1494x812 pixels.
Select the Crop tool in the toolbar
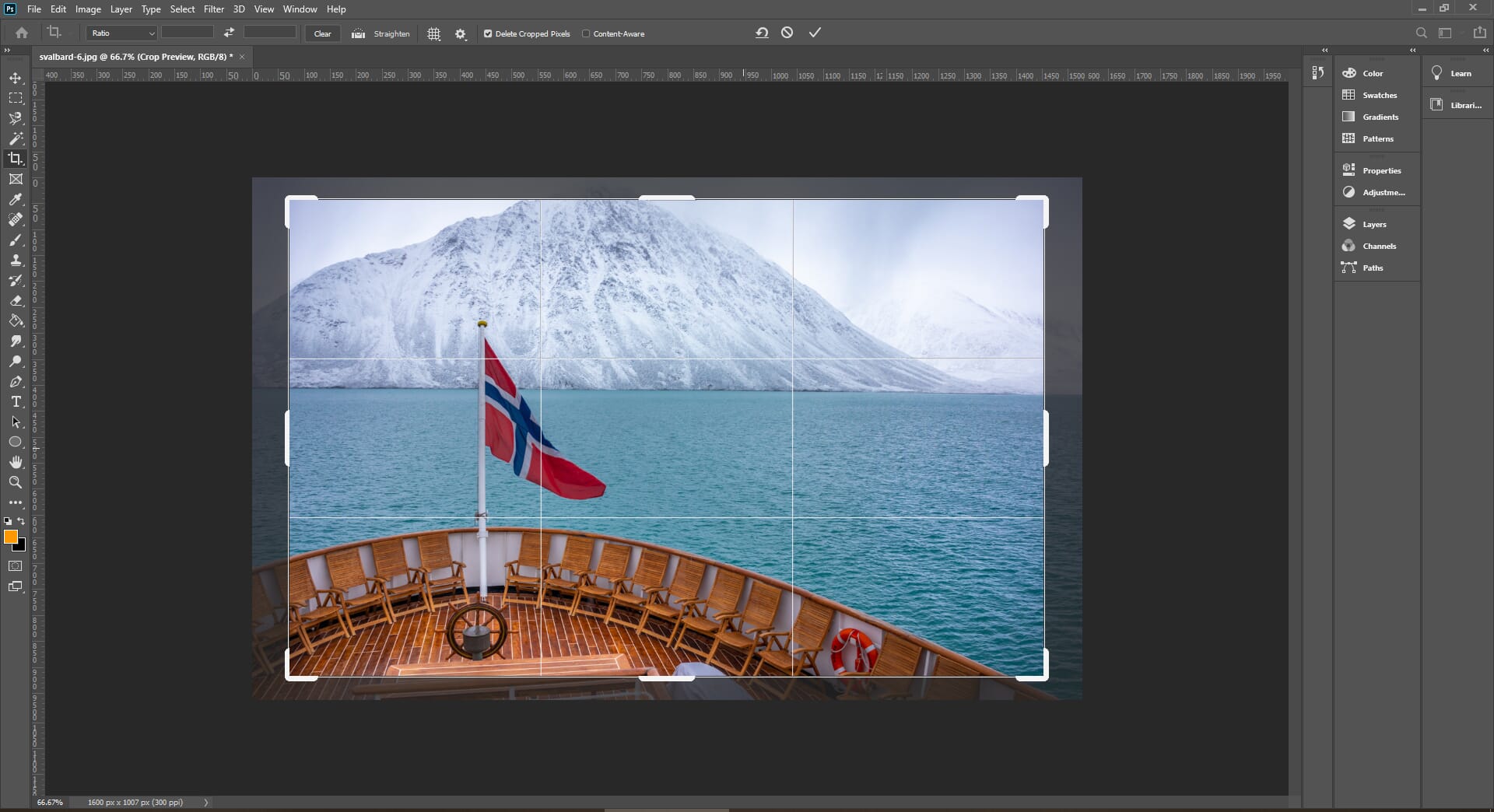coord(16,159)
